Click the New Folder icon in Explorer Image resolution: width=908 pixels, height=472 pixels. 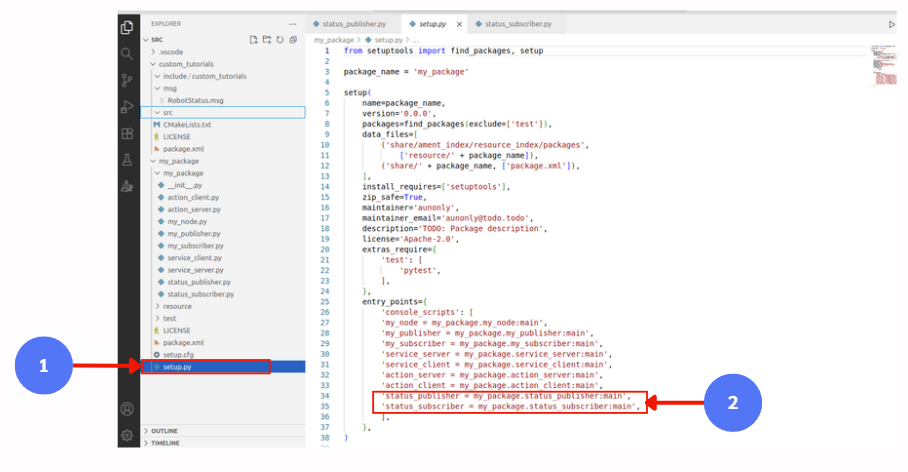pos(266,39)
